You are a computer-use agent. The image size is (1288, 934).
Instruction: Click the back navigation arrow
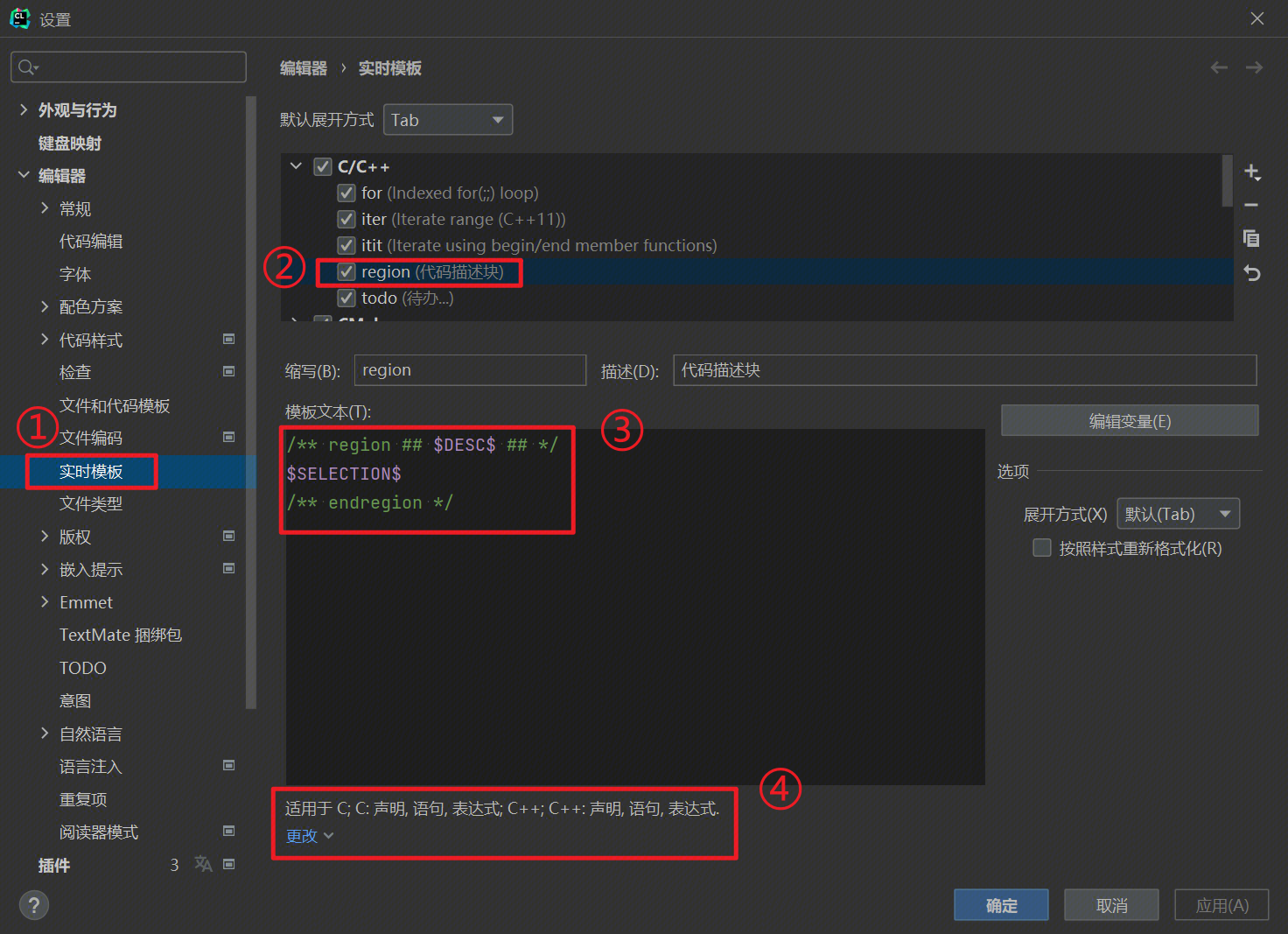click(x=1219, y=67)
